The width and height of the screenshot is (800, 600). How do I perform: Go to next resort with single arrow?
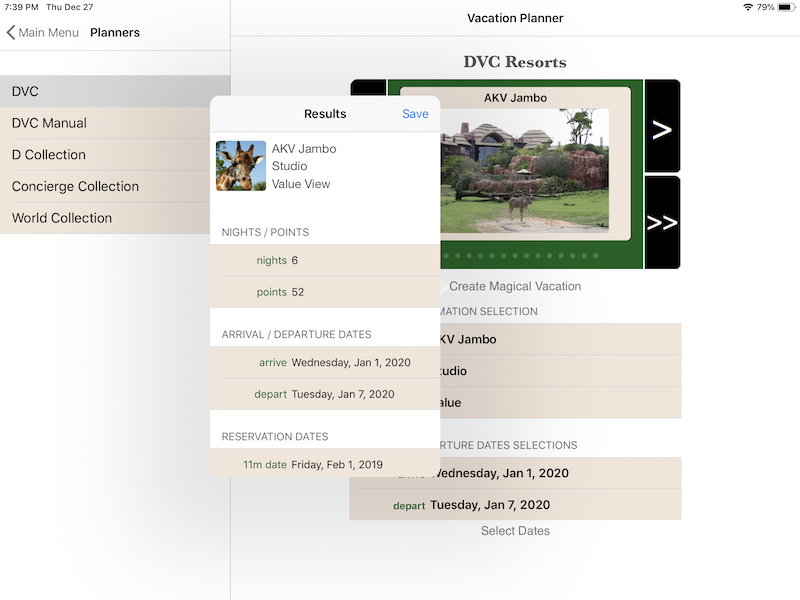click(x=662, y=126)
